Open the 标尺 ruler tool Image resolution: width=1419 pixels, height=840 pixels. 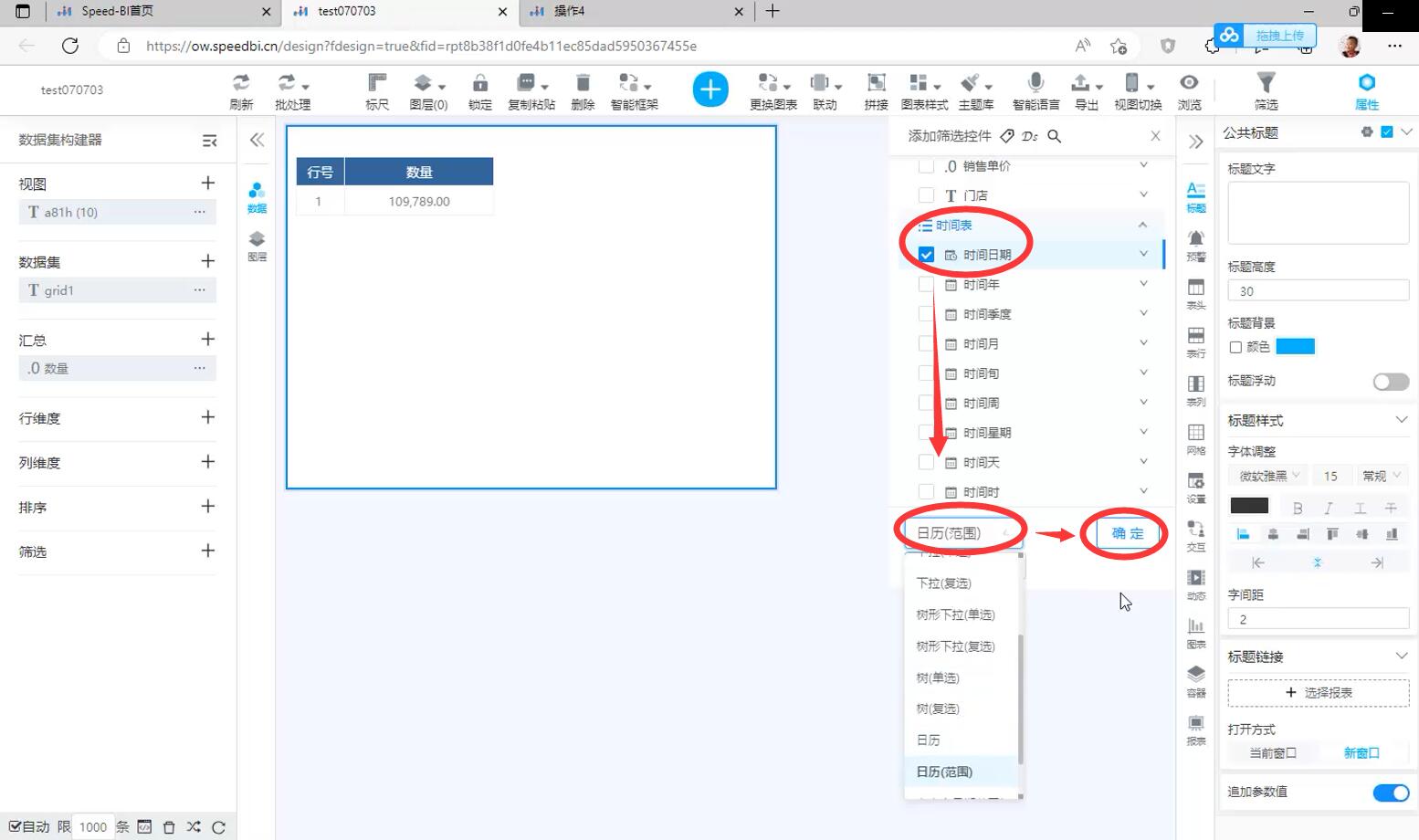click(377, 84)
